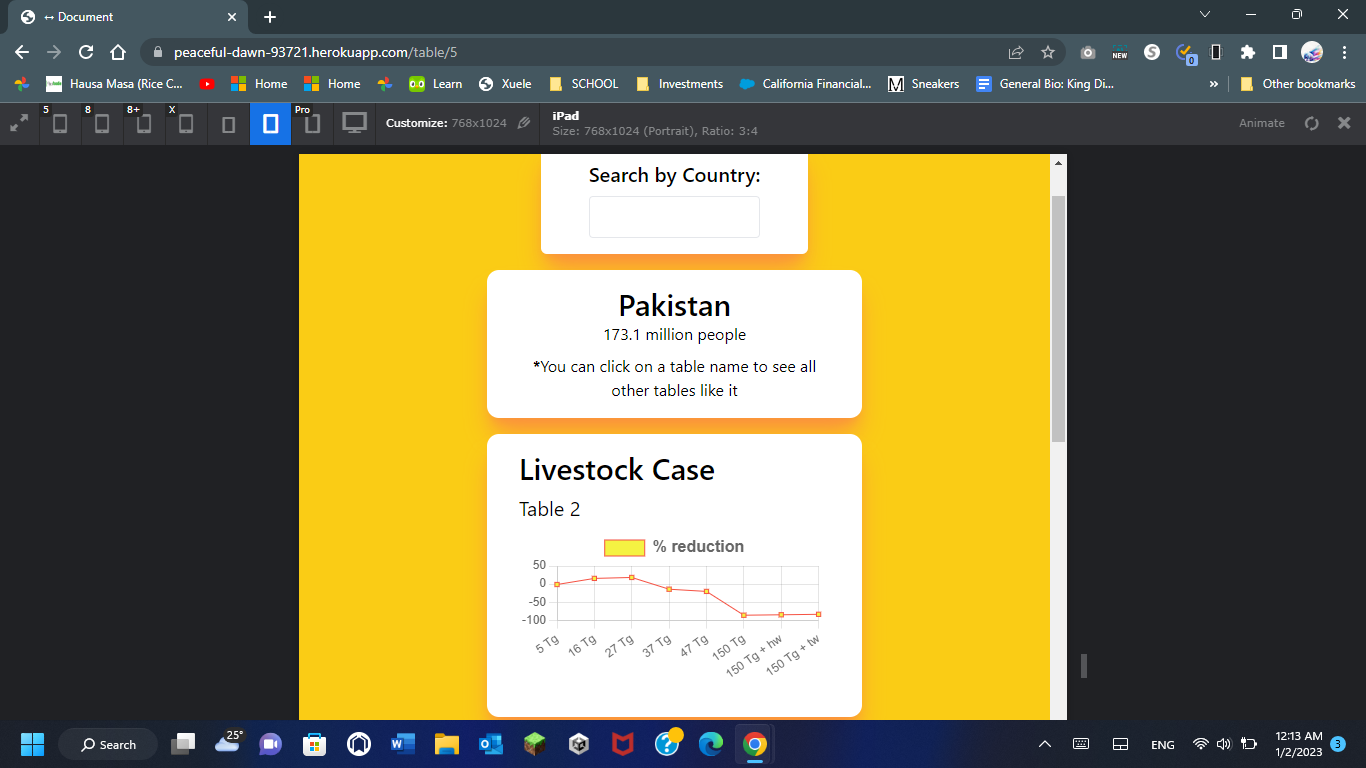
Task: Open the California Financial bookmark
Action: [x=805, y=84]
